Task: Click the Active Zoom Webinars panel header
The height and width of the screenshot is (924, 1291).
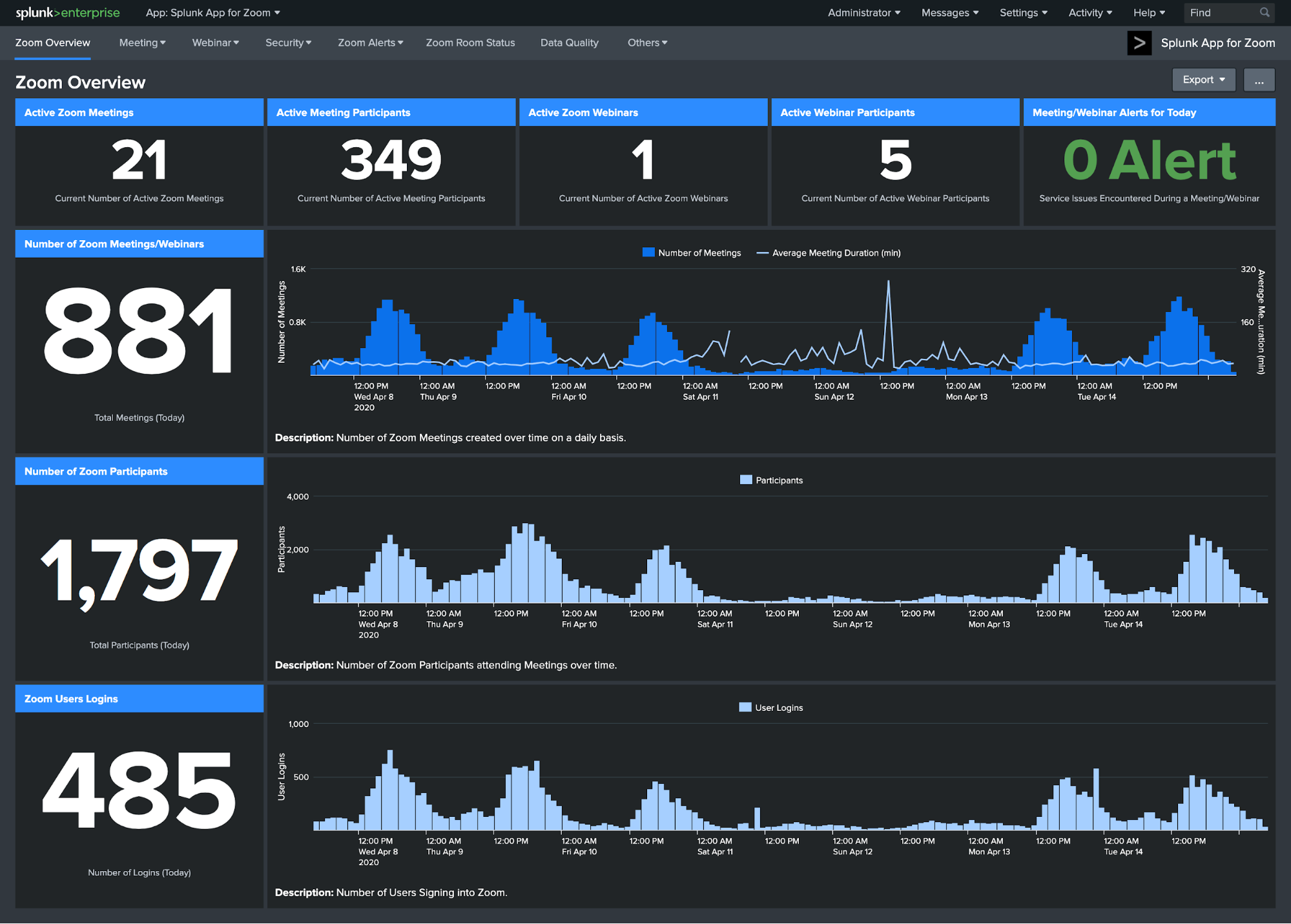Action: click(x=643, y=112)
